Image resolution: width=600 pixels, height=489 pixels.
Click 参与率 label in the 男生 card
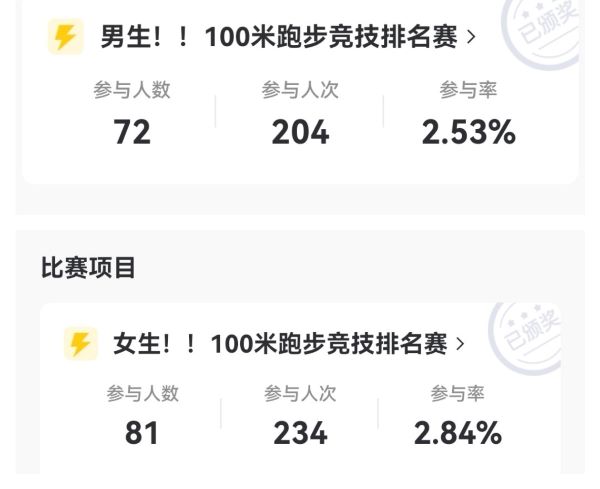(x=468, y=90)
